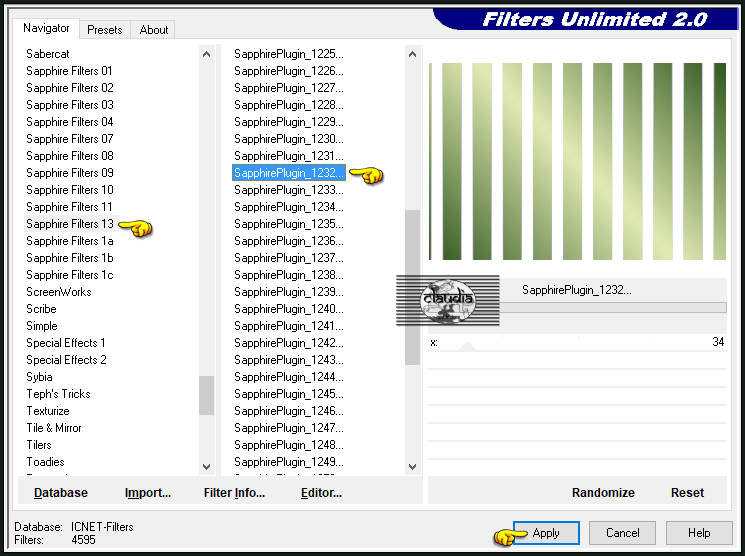
Task: Open the Database option
Action: click(61, 492)
